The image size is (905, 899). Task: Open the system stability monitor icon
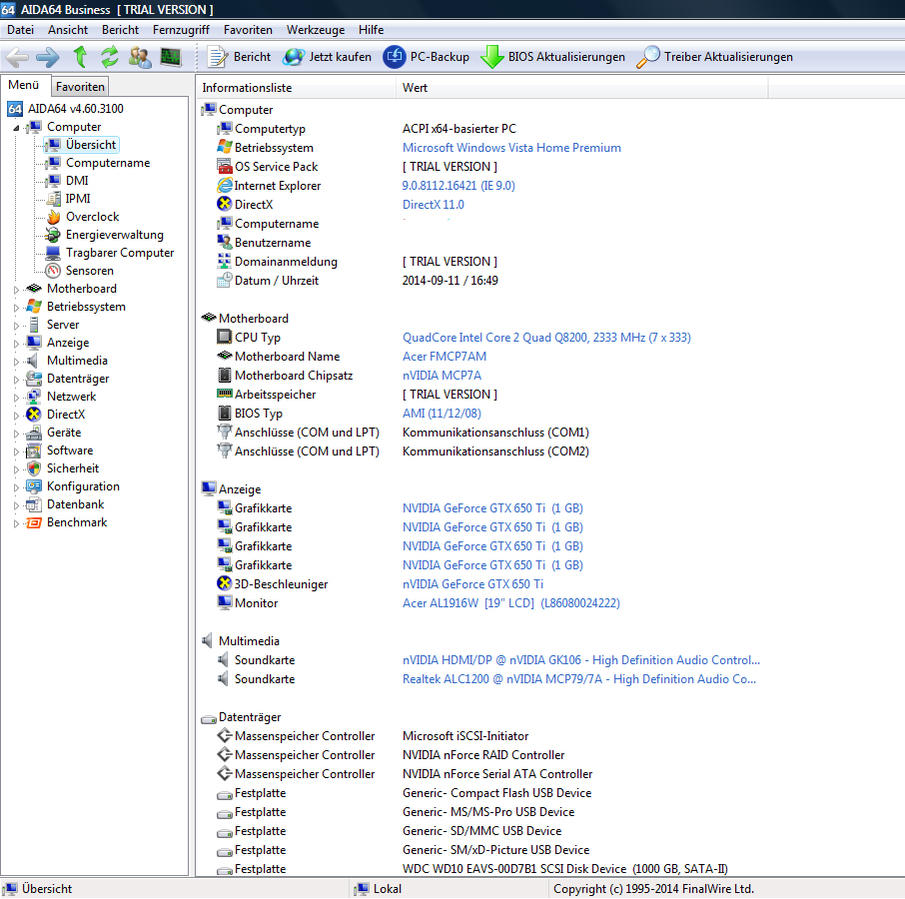click(x=171, y=57)
